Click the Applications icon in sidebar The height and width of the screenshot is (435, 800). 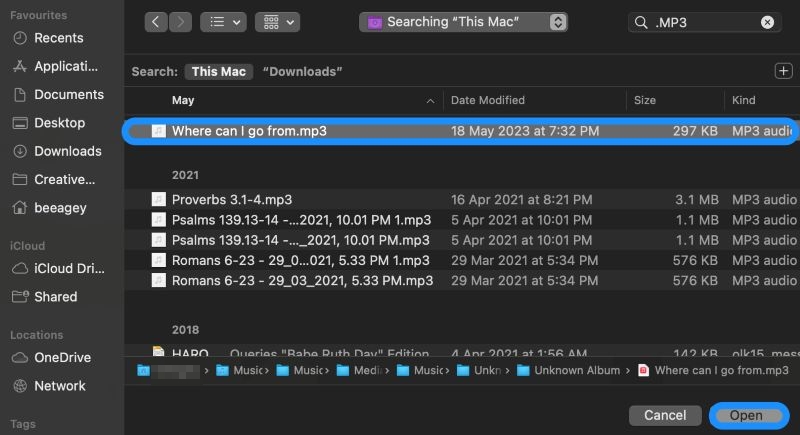[x=20, y=66]
